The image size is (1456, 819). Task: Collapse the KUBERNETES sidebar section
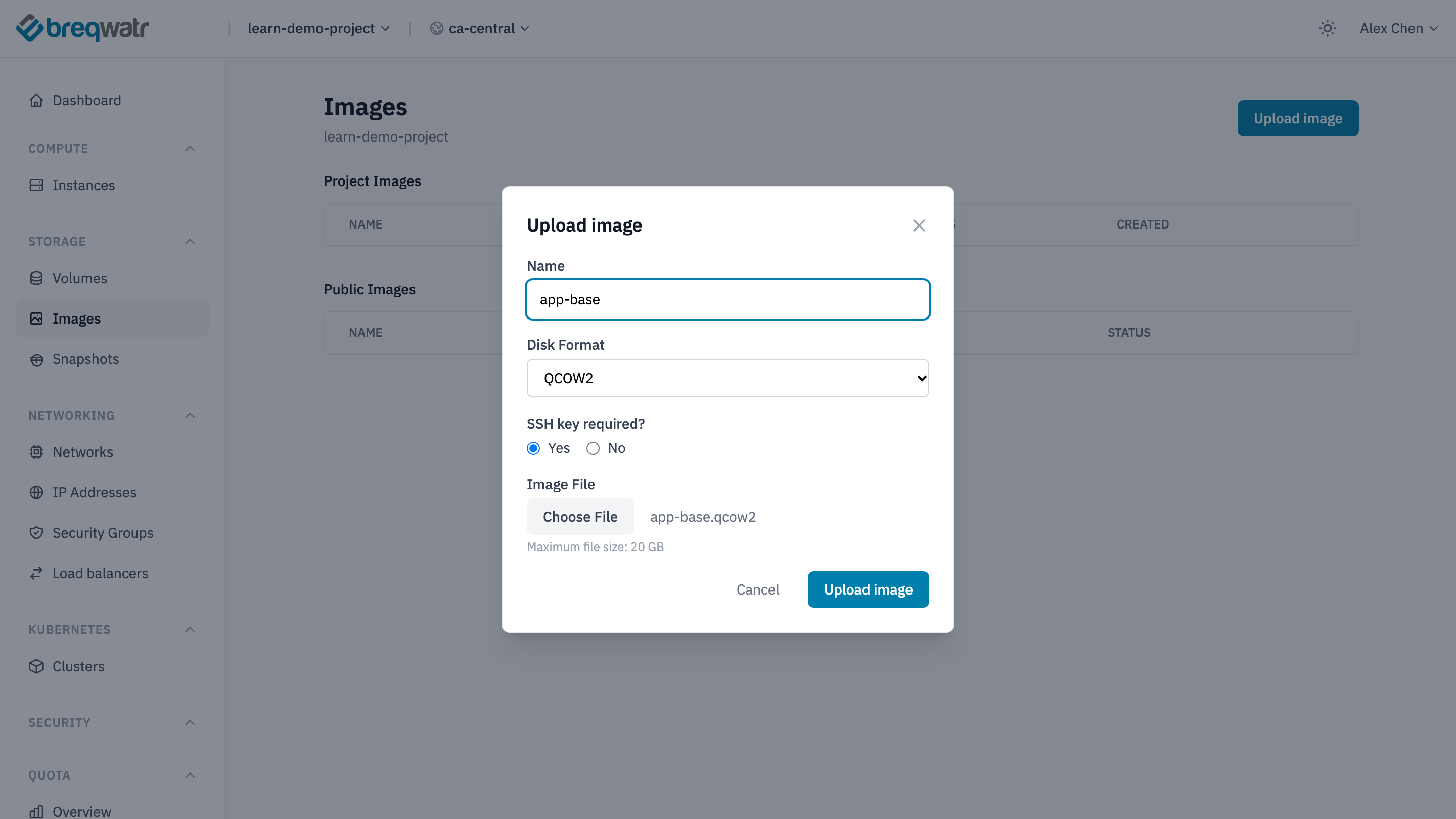(x=190, y=629)
